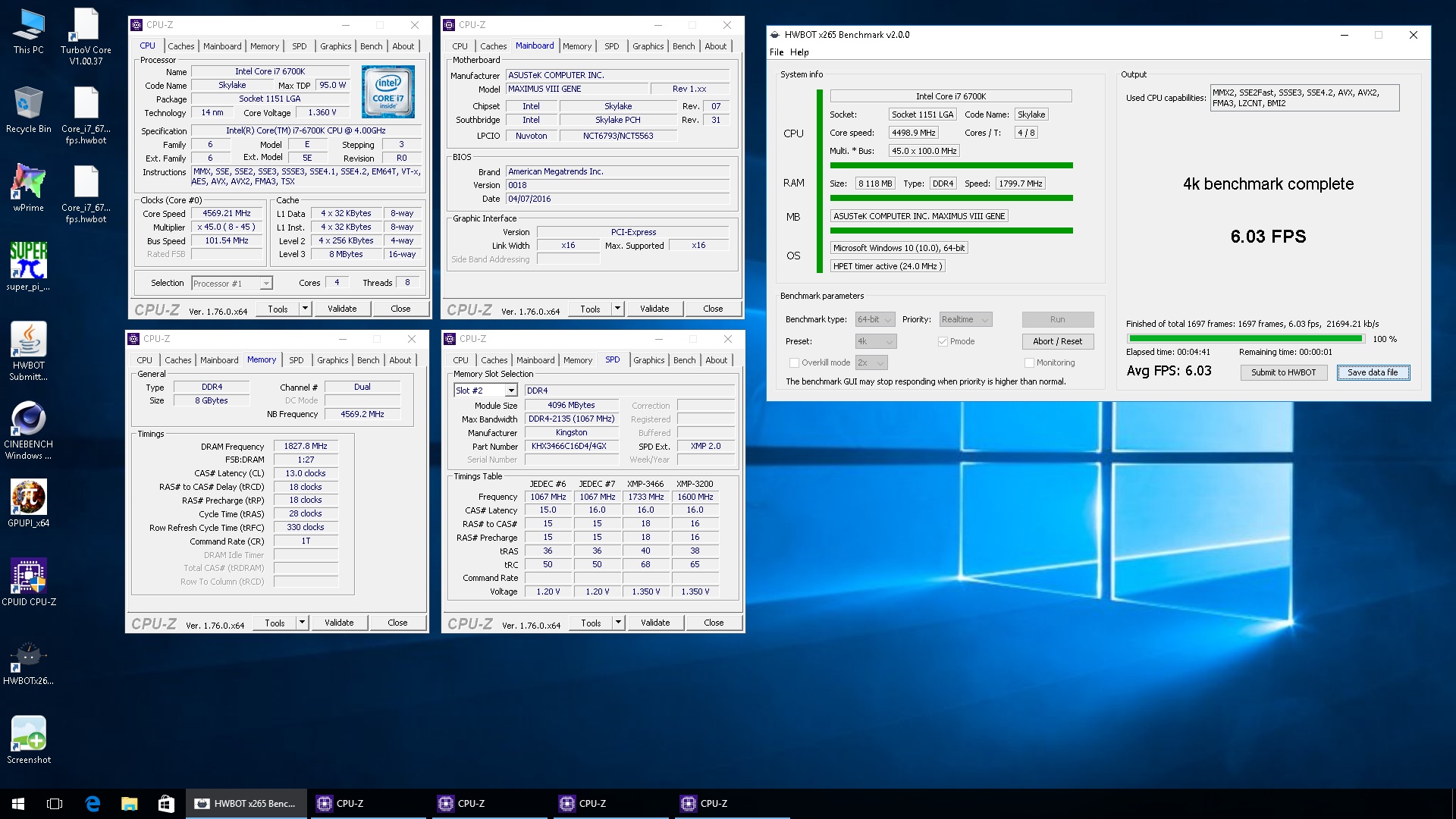Switch to Caches tab in CPU tab window
The image size is (1456, 819).
(x=180, y=46)
